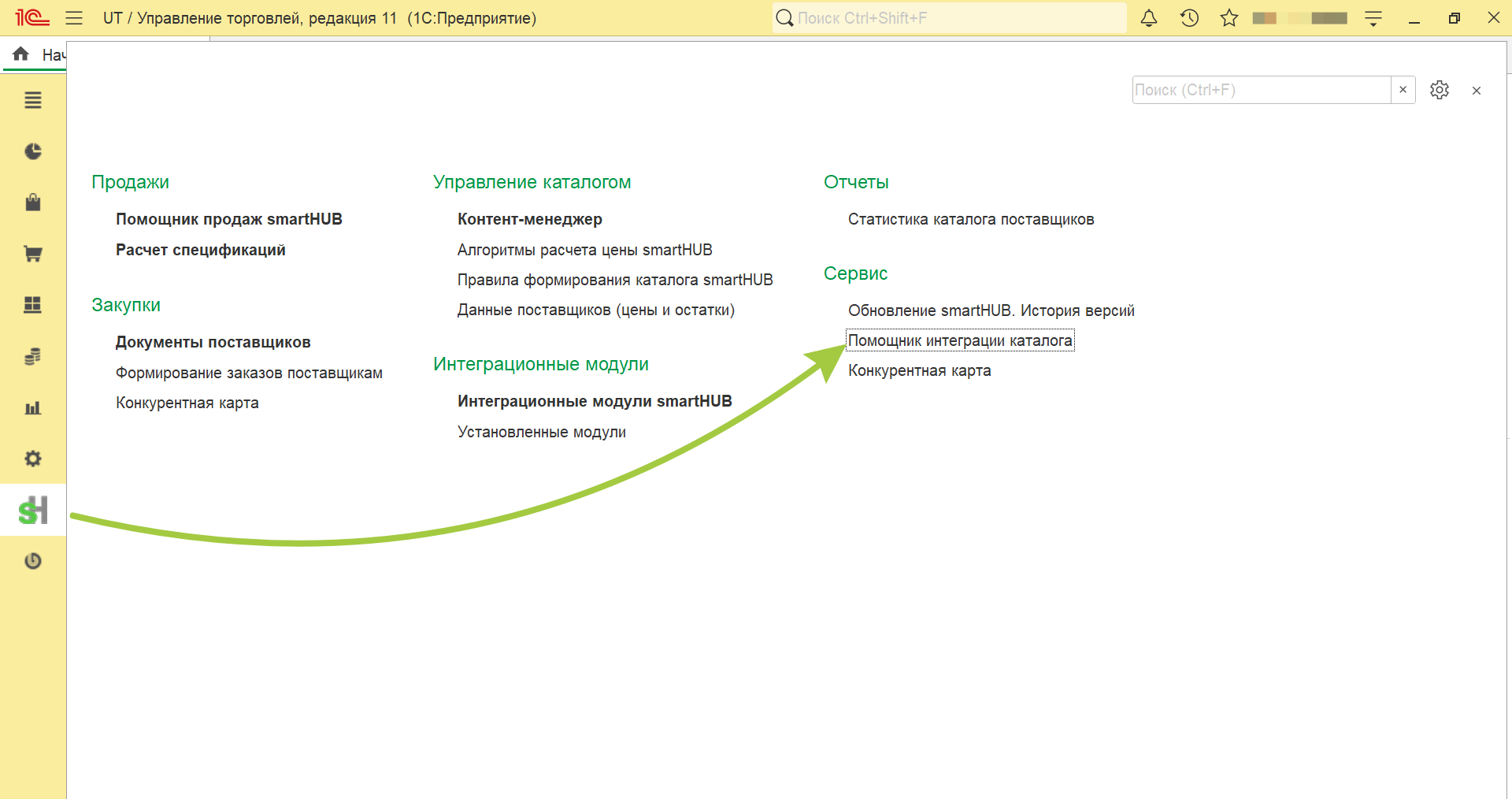Click the Отчеты section heading

pyautogui.click(x=856, y=182)
